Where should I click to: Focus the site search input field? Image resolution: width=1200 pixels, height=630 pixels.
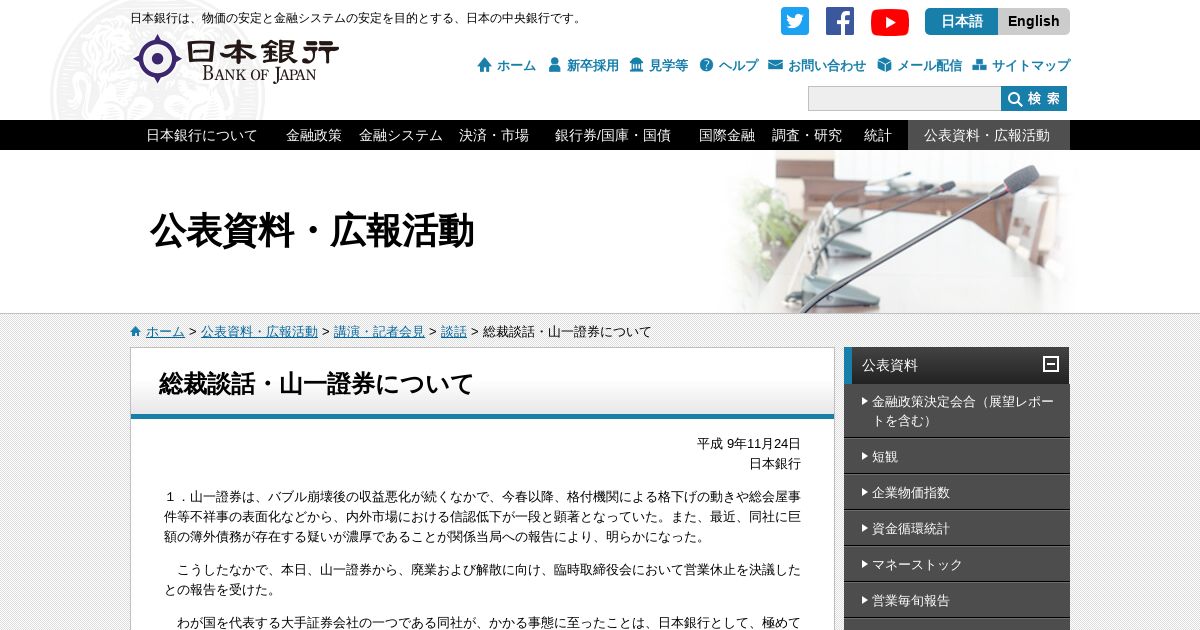(904, 98)
